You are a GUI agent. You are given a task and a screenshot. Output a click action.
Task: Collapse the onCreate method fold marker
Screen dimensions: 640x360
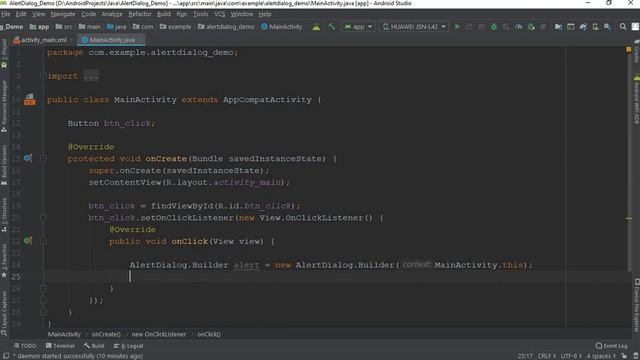click(43, 158)
